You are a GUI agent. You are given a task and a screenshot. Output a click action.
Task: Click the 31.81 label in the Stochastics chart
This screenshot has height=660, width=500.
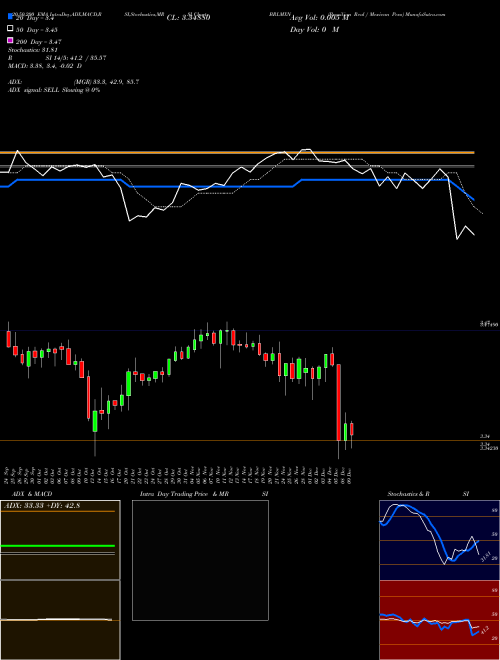(485, 556)
